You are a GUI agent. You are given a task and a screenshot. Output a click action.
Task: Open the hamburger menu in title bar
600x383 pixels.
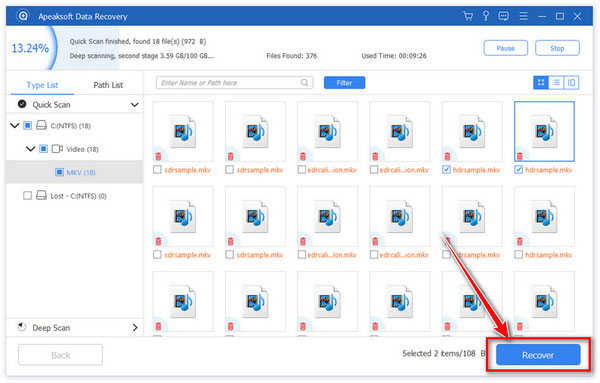(x=523, y=16)
